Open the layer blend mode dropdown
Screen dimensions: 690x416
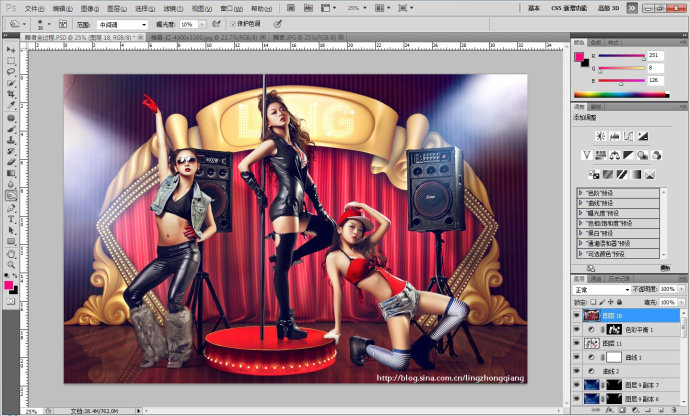coord(602,290)
